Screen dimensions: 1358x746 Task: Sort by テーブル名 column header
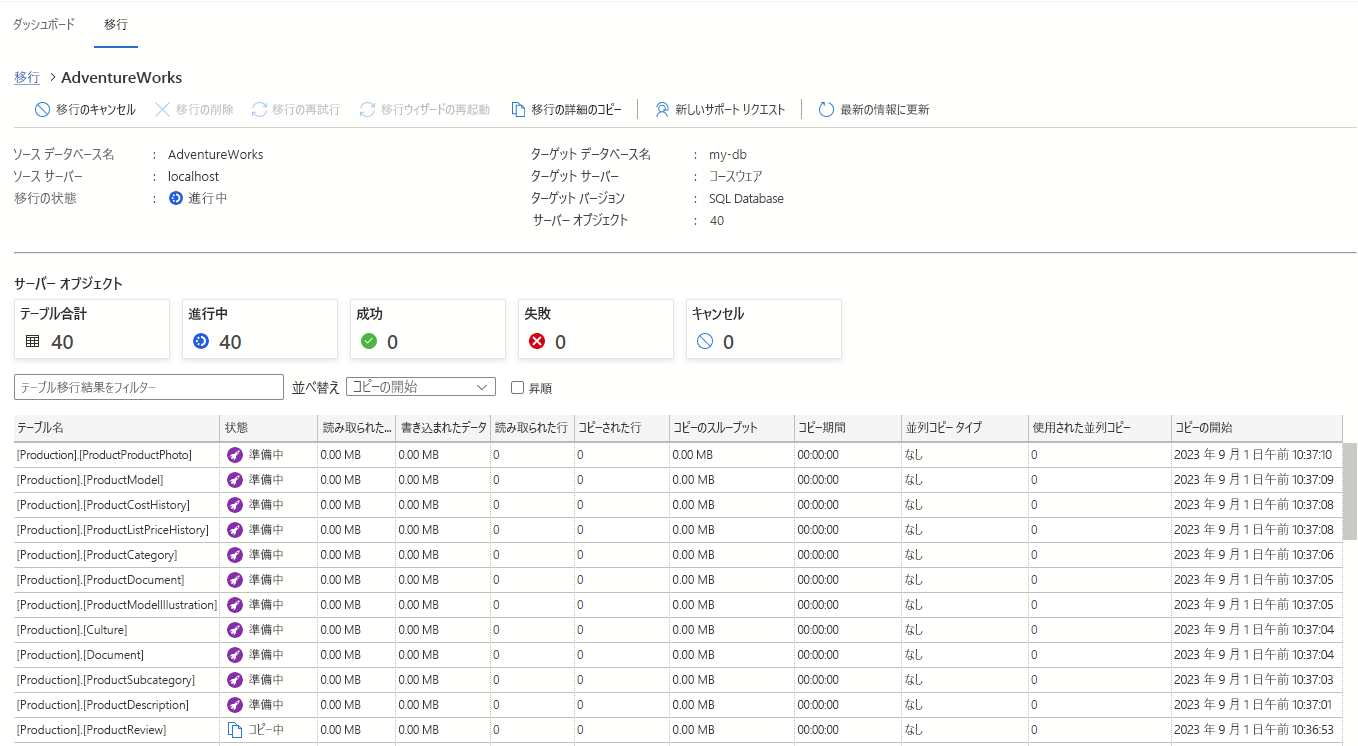(x=117, y=427)
